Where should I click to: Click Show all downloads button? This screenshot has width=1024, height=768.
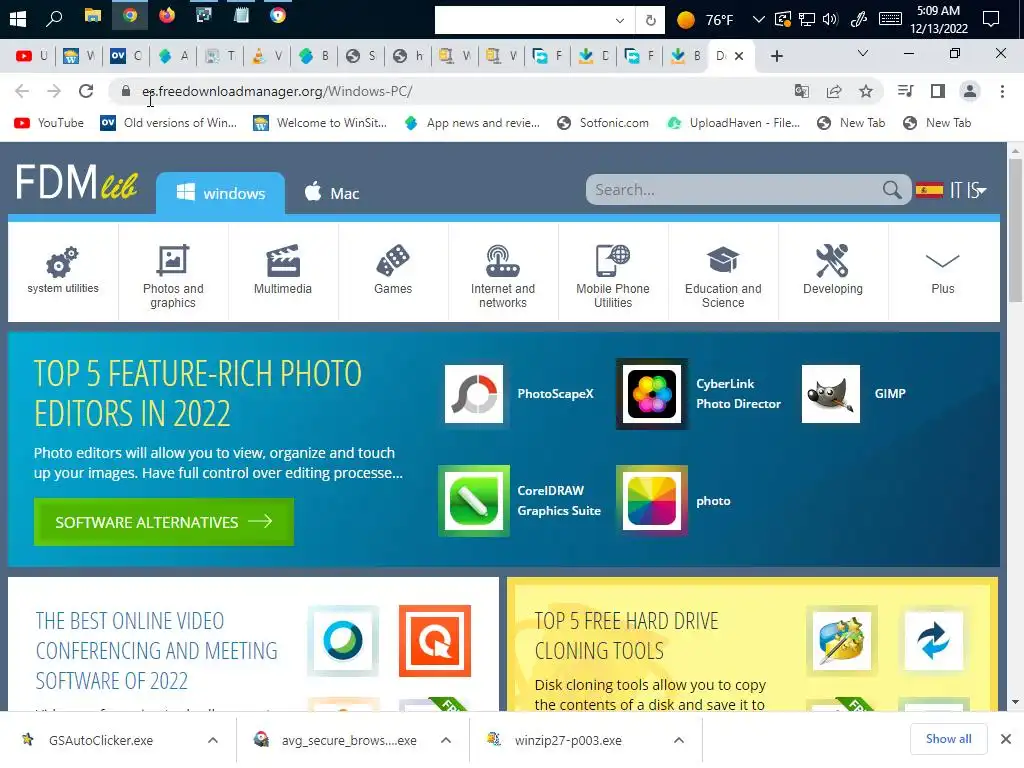[x=948, y=739]
